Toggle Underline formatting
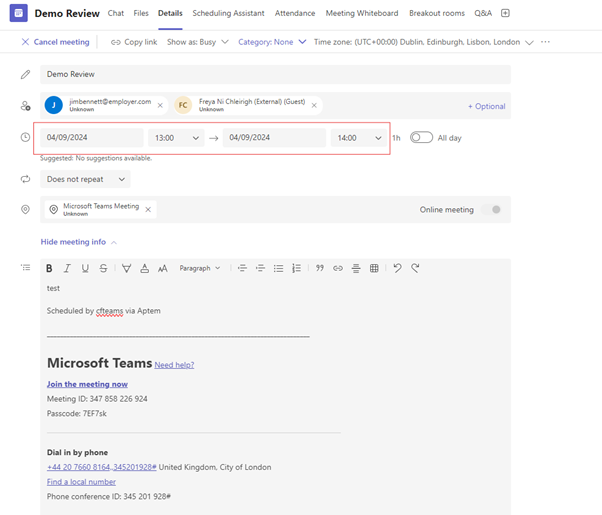This screenshot has height=515, width=602. coord(85,268)
